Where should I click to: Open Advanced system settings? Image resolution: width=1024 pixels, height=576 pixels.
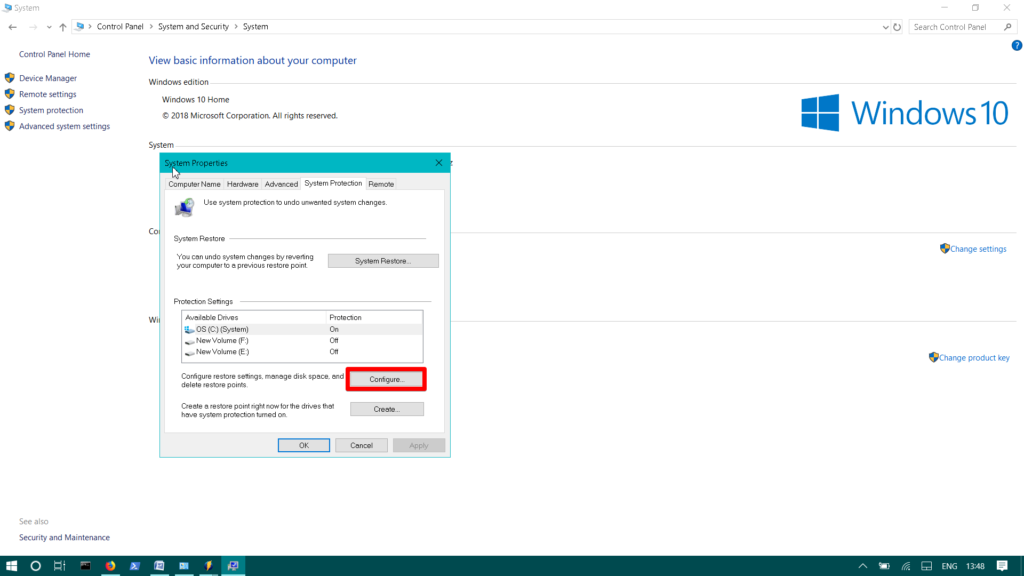click(65, 126)
